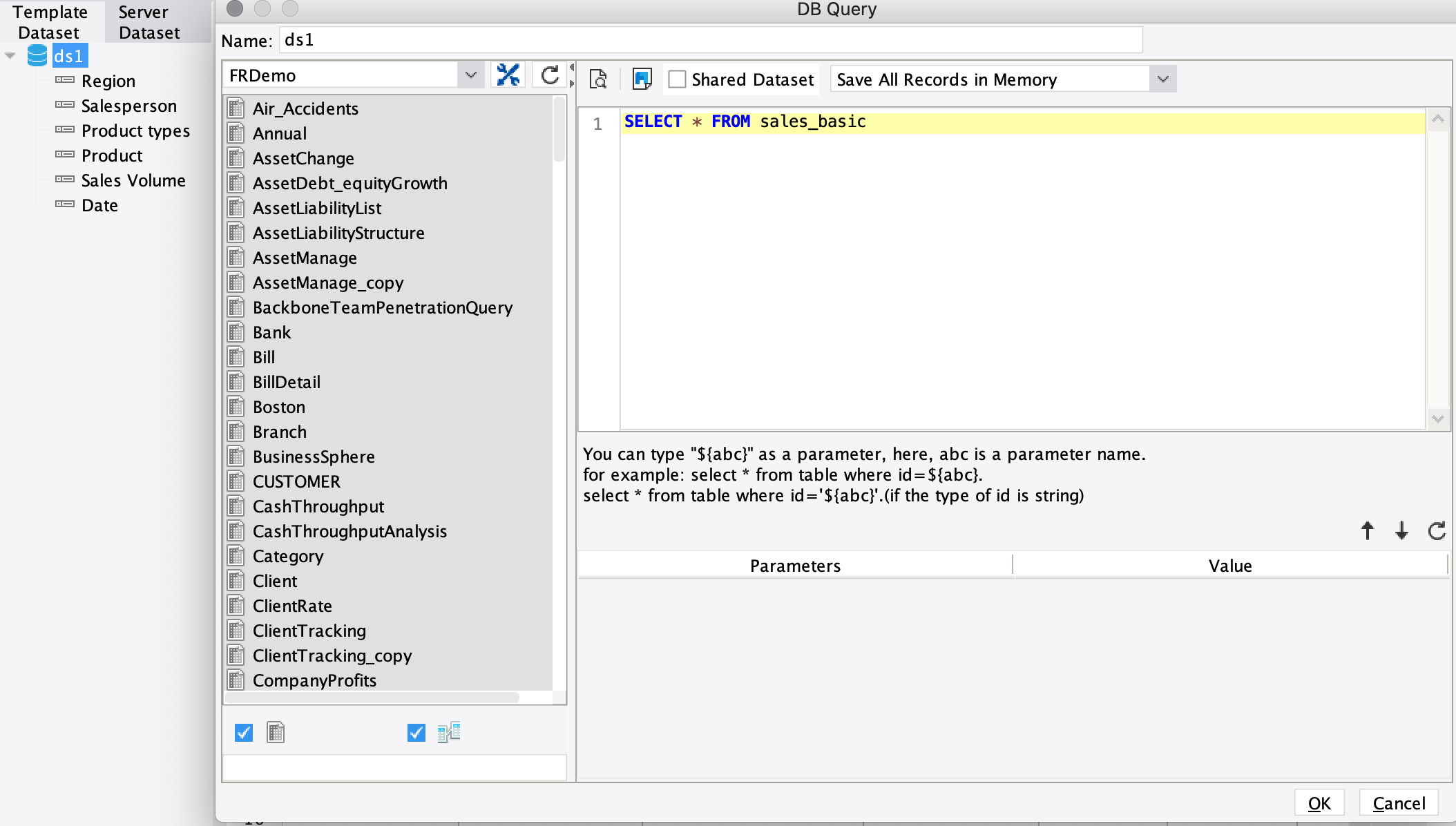Image resolution: width=1456 pixels, height=826 pixels.
Task: Select the Branch table
Action: point(280,432)
